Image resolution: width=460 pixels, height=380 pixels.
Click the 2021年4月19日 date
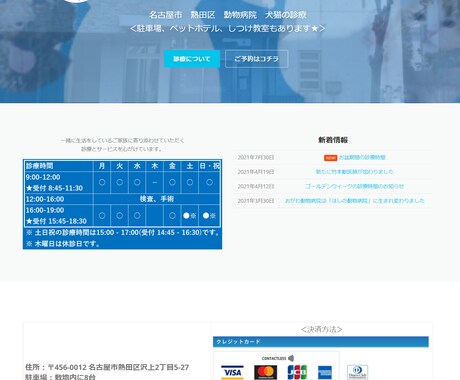(256, 172)
